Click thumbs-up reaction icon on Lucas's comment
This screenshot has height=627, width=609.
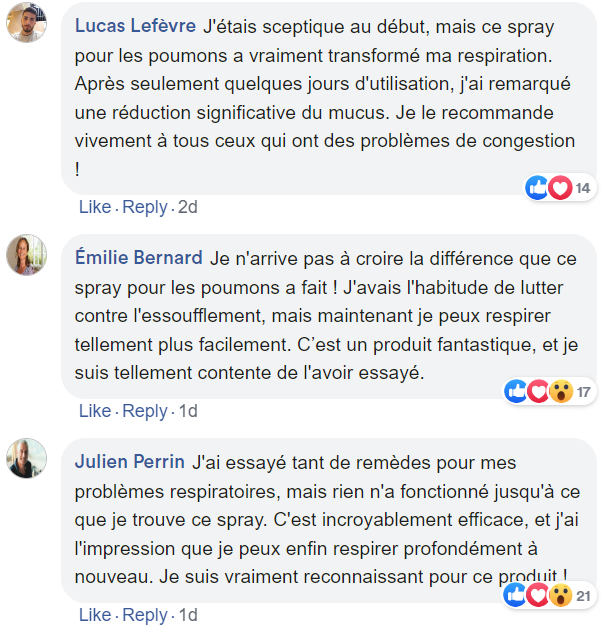coord(537,188)
